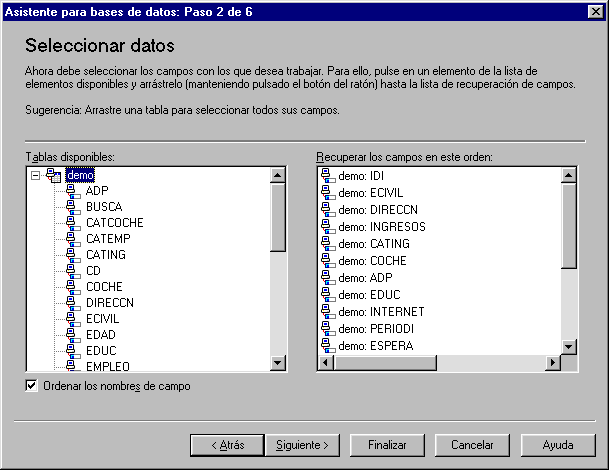Click the Finalizar button
This screenshot has height=470, width=609.
387,445
